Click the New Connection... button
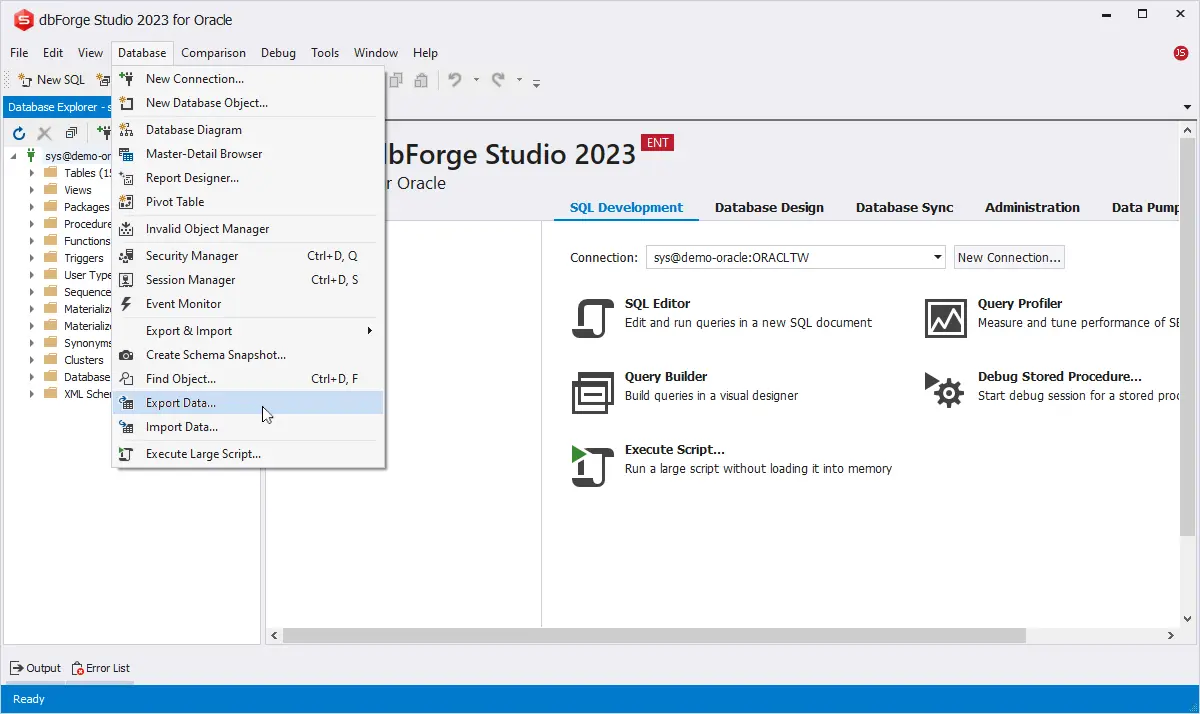The image size is (1200, 714). [x=1008, y=257]
